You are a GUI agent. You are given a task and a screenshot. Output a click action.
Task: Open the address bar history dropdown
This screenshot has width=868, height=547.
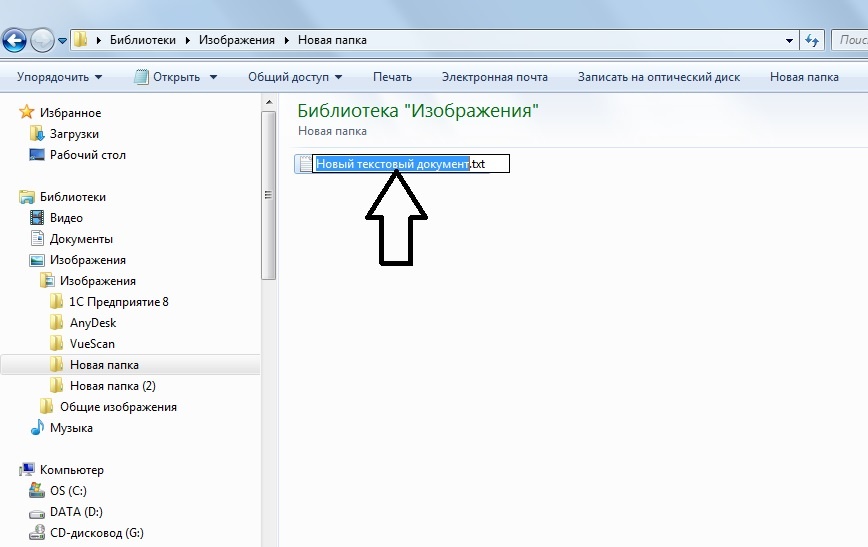pyautogui.click(x=789, y=40)
